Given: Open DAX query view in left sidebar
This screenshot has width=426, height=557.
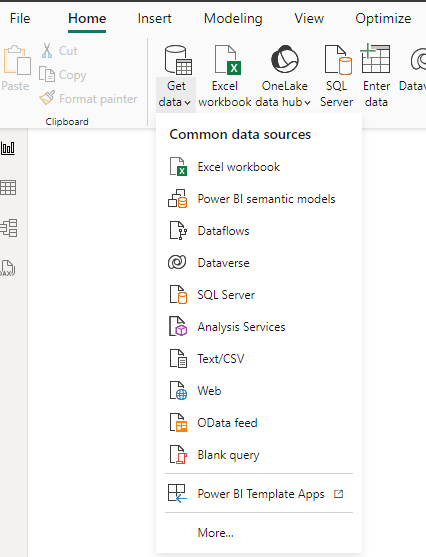Looking at the screenshot, I should tap(7, 268).
